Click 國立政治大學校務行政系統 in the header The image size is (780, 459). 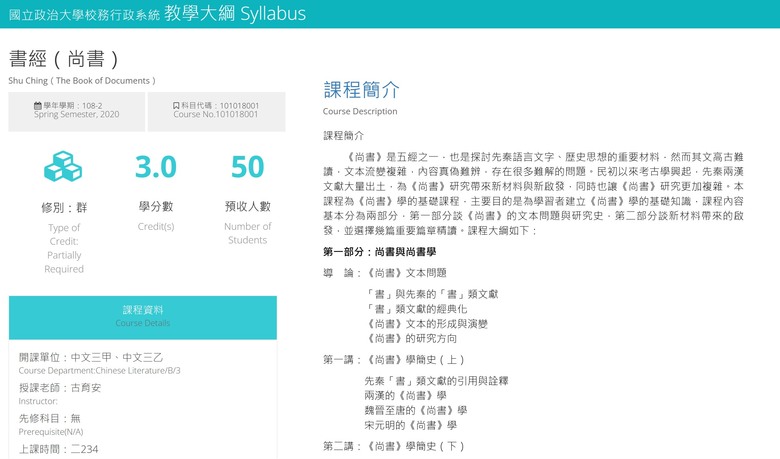pos(84,15)
